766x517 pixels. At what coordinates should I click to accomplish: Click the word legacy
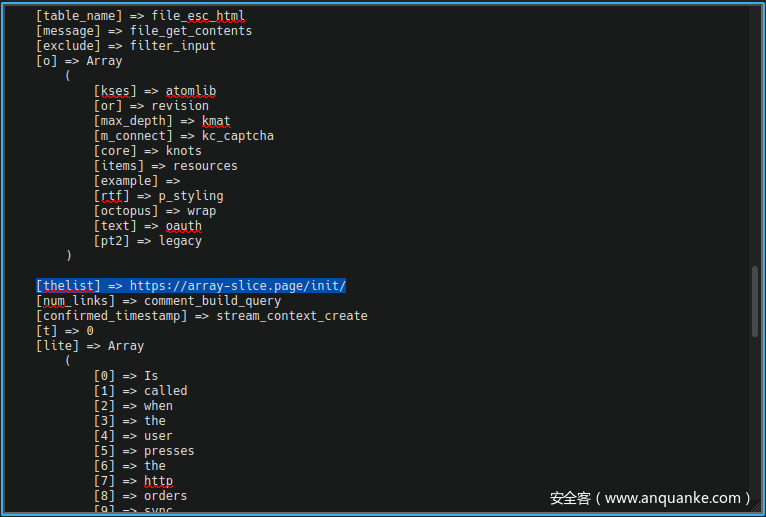tap(180, 241)
